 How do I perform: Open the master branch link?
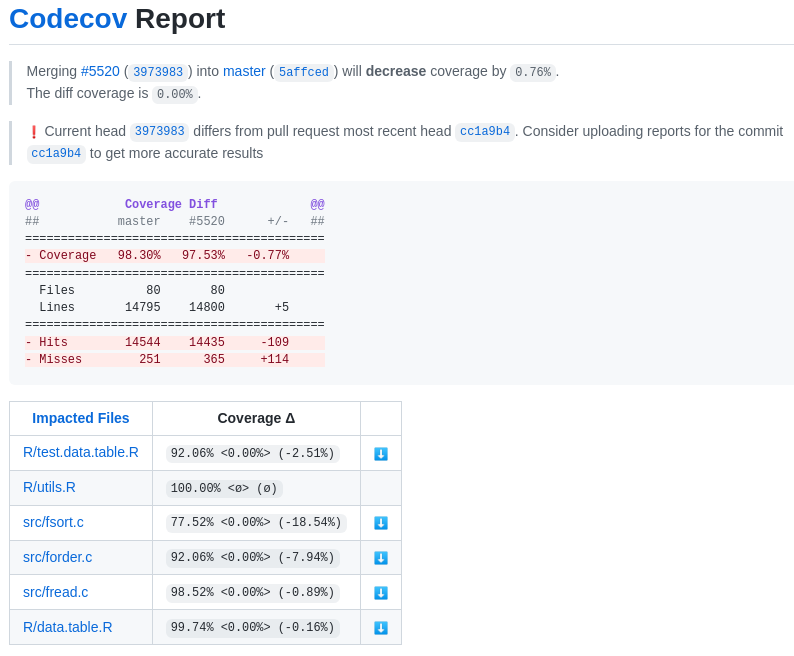tap(244, 71)
